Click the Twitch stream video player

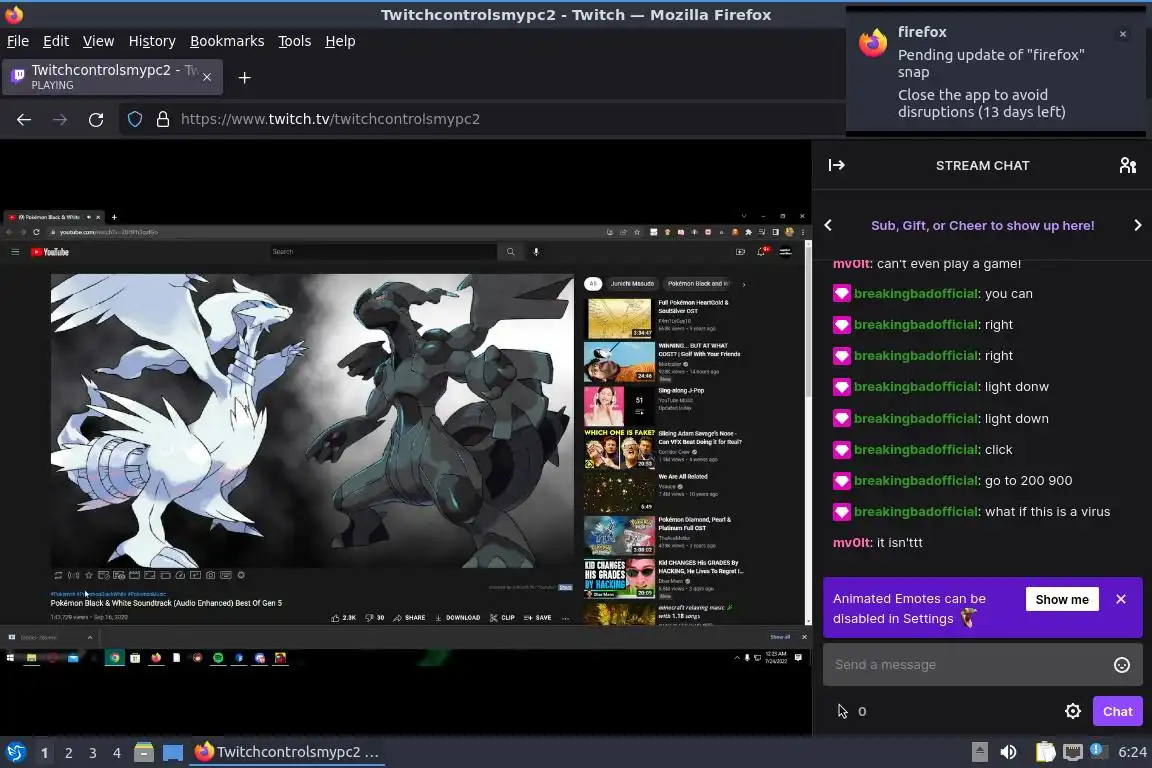(406, 437)
